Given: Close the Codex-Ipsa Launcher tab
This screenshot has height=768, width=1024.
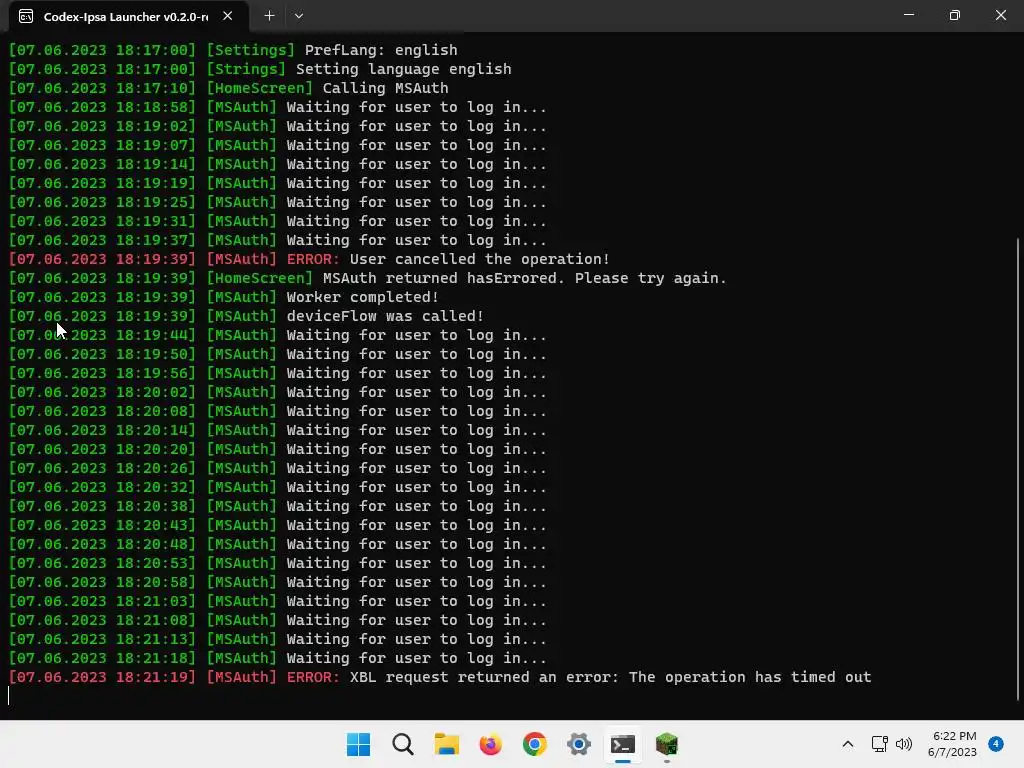Looking at the screenshot, I should pyautogui.click(x=227, y=16).
